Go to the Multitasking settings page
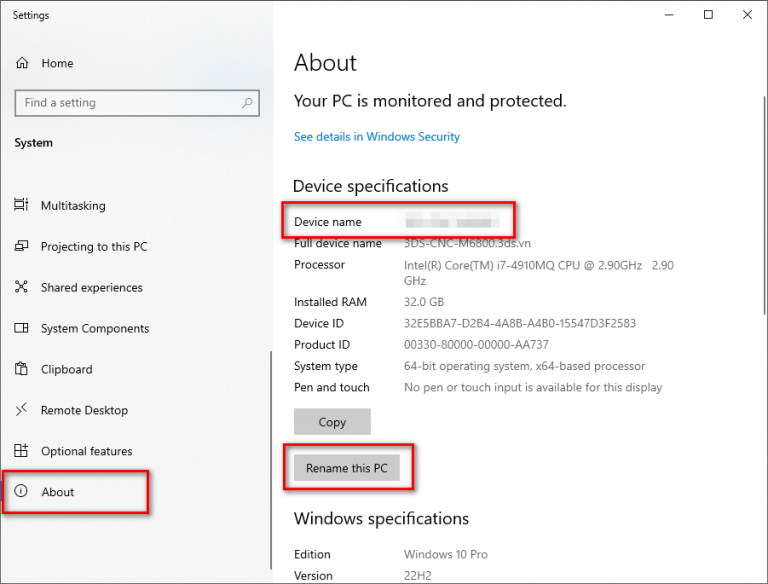 pos(73,206)
